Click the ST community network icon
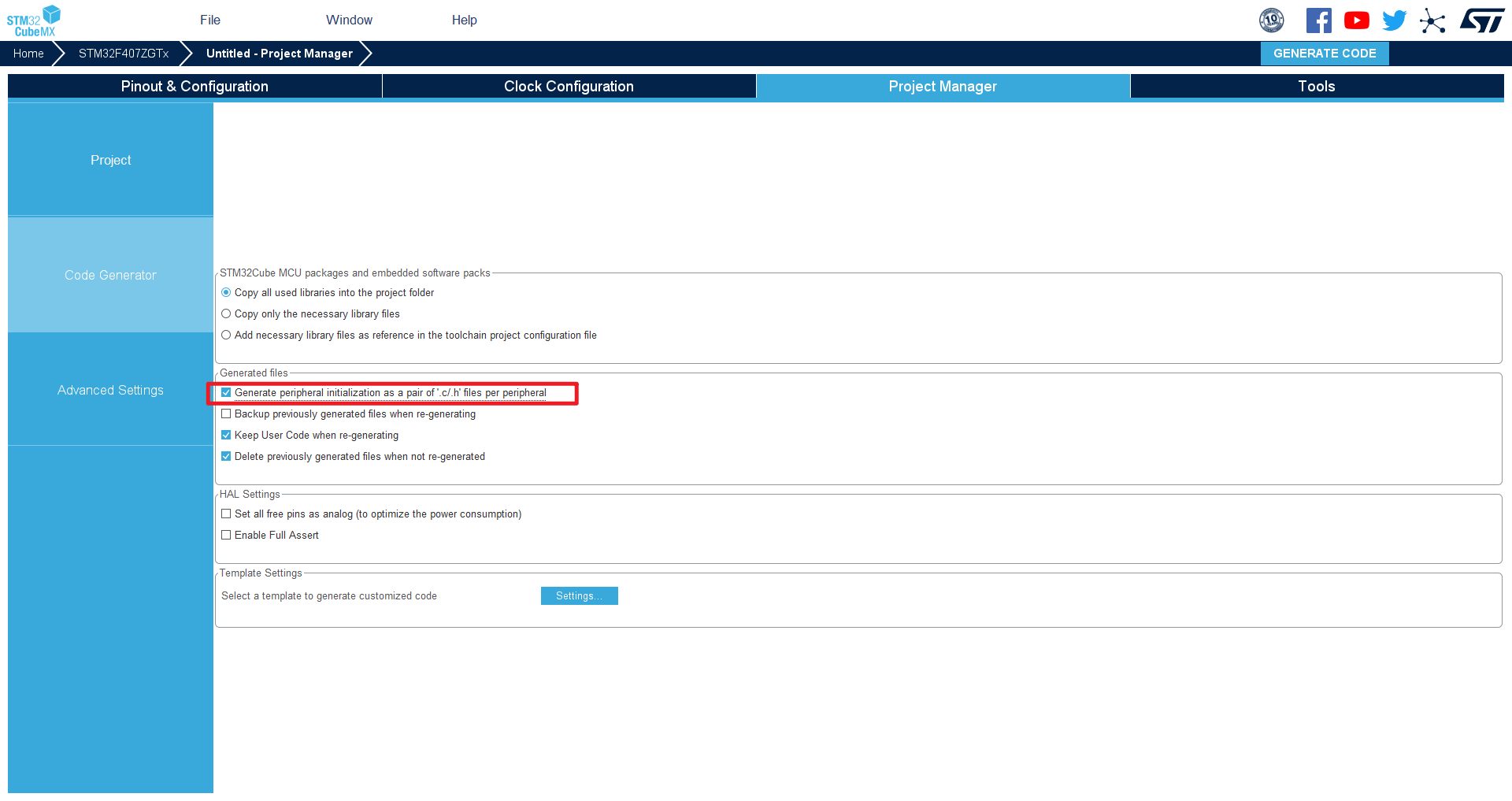 tap(1432, 20)
